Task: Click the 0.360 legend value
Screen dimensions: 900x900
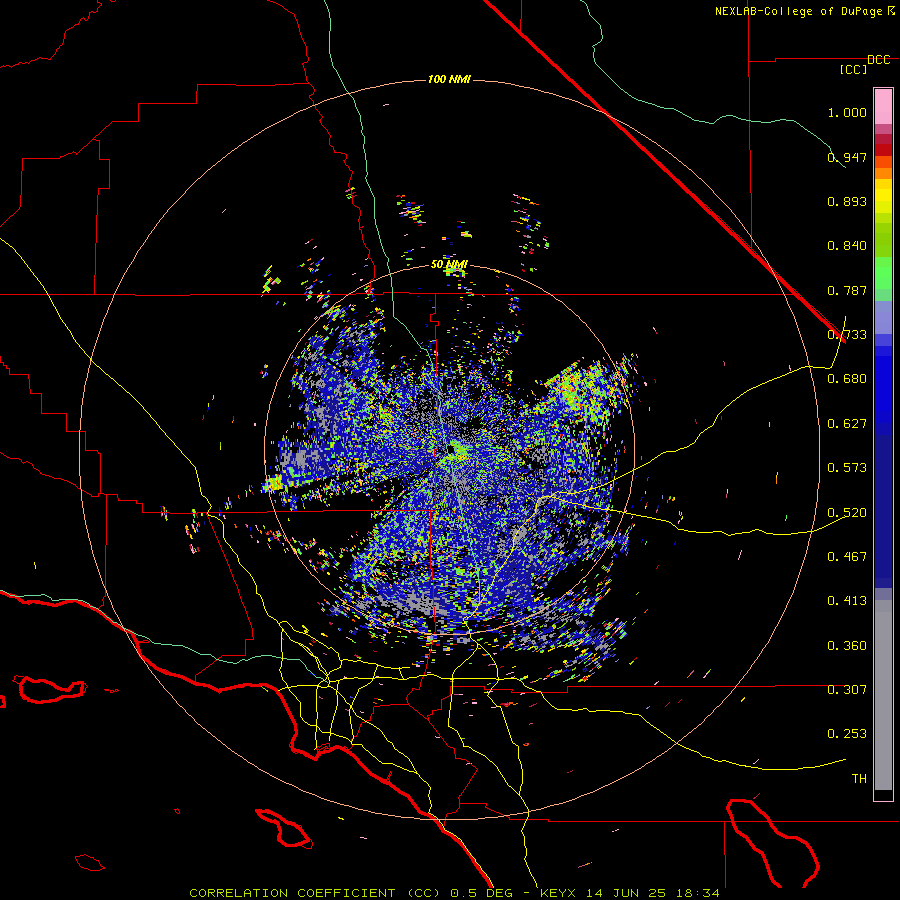Action: [x=847, y=646]
